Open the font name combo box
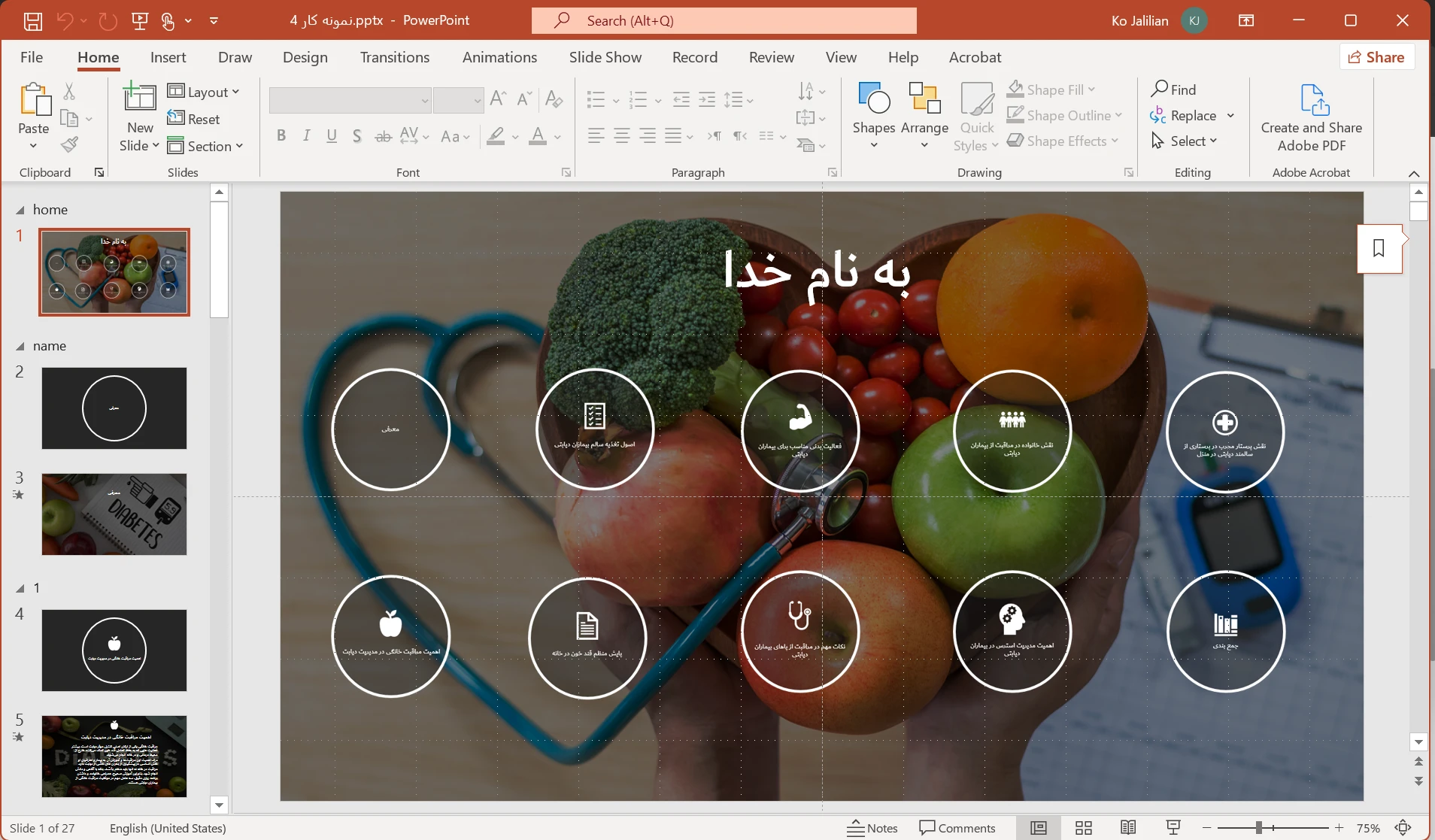 [350, 100]
